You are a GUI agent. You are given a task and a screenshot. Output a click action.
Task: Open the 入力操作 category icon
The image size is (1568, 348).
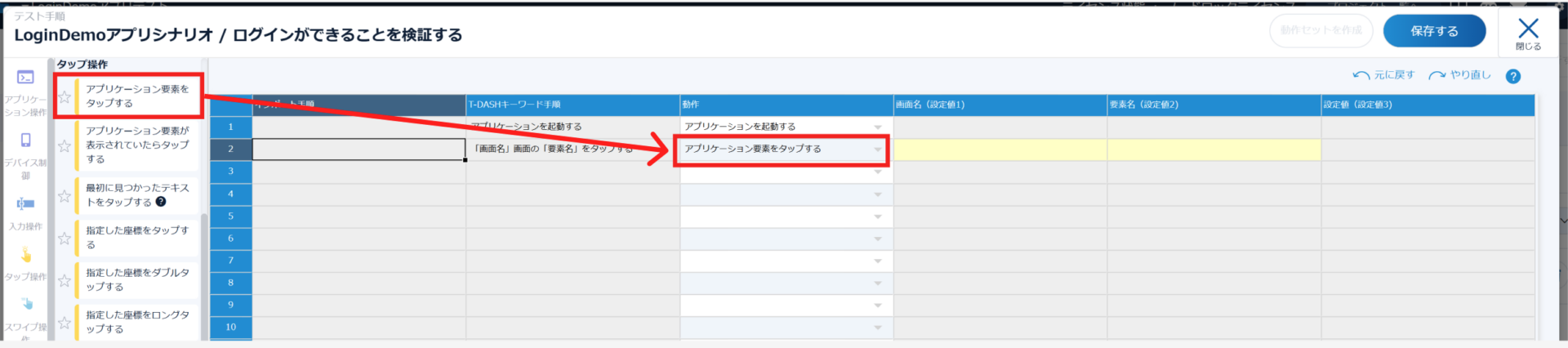point(25,204)
